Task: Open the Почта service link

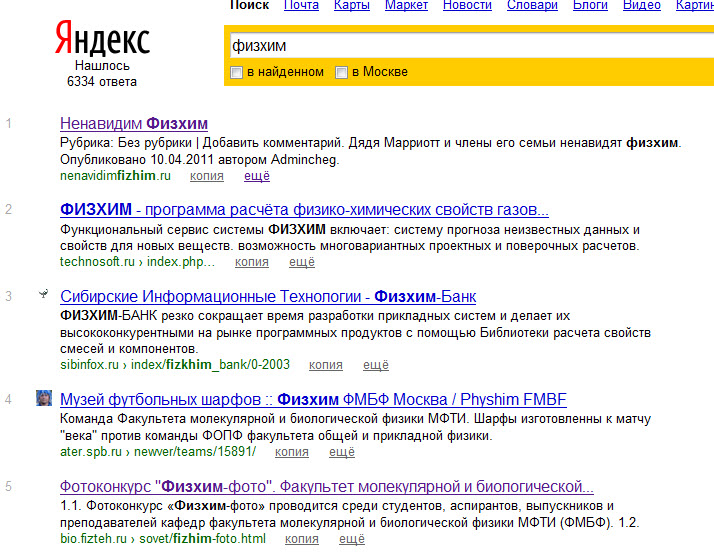Action: coord(301,5)
